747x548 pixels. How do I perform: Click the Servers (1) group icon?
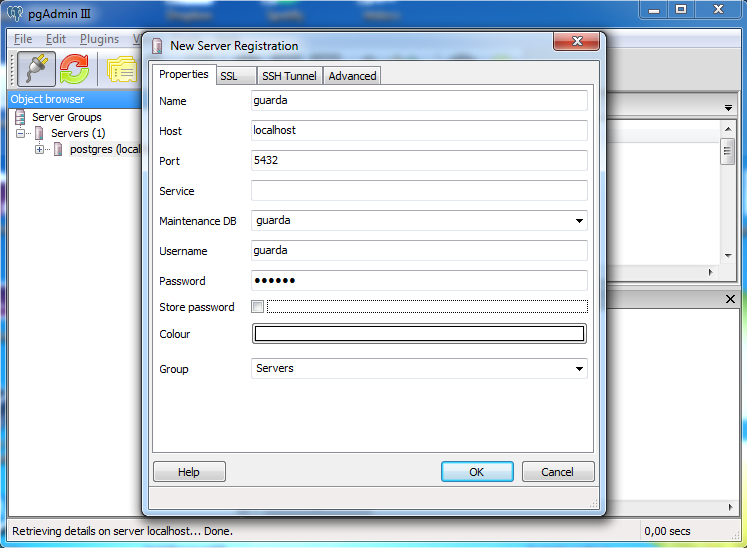coord(40,133)
